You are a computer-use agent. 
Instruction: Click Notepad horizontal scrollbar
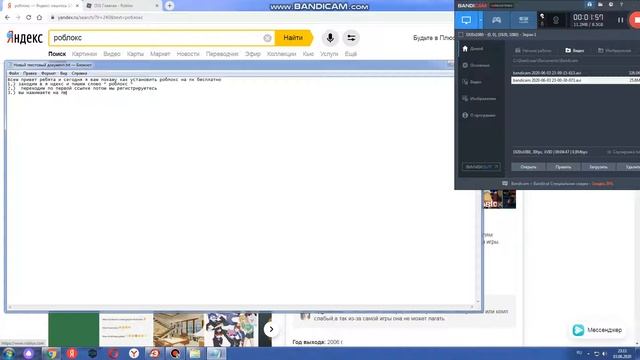click(241, 307)
